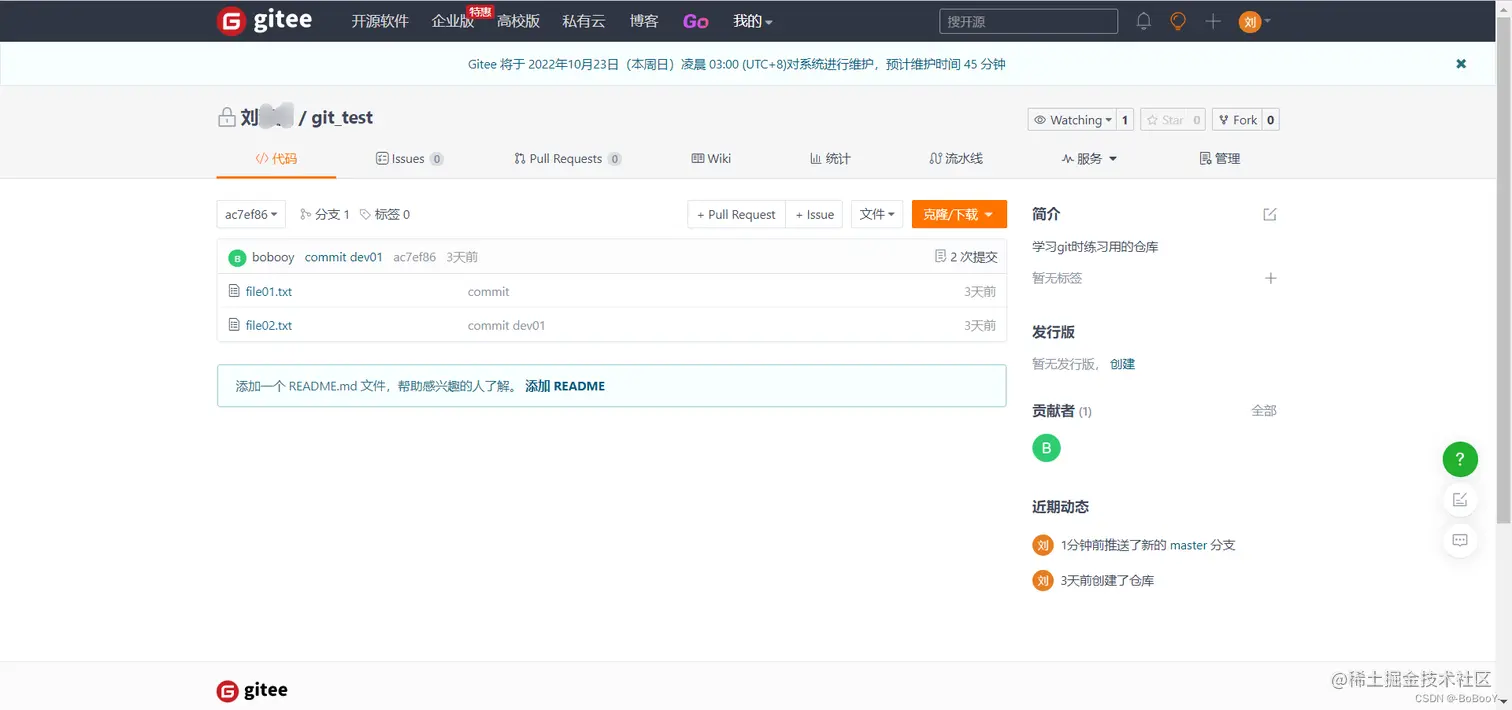This screenshot has width=1512, height=710.
Task: Open the Watching dropdown
Action: [1072, 120]
